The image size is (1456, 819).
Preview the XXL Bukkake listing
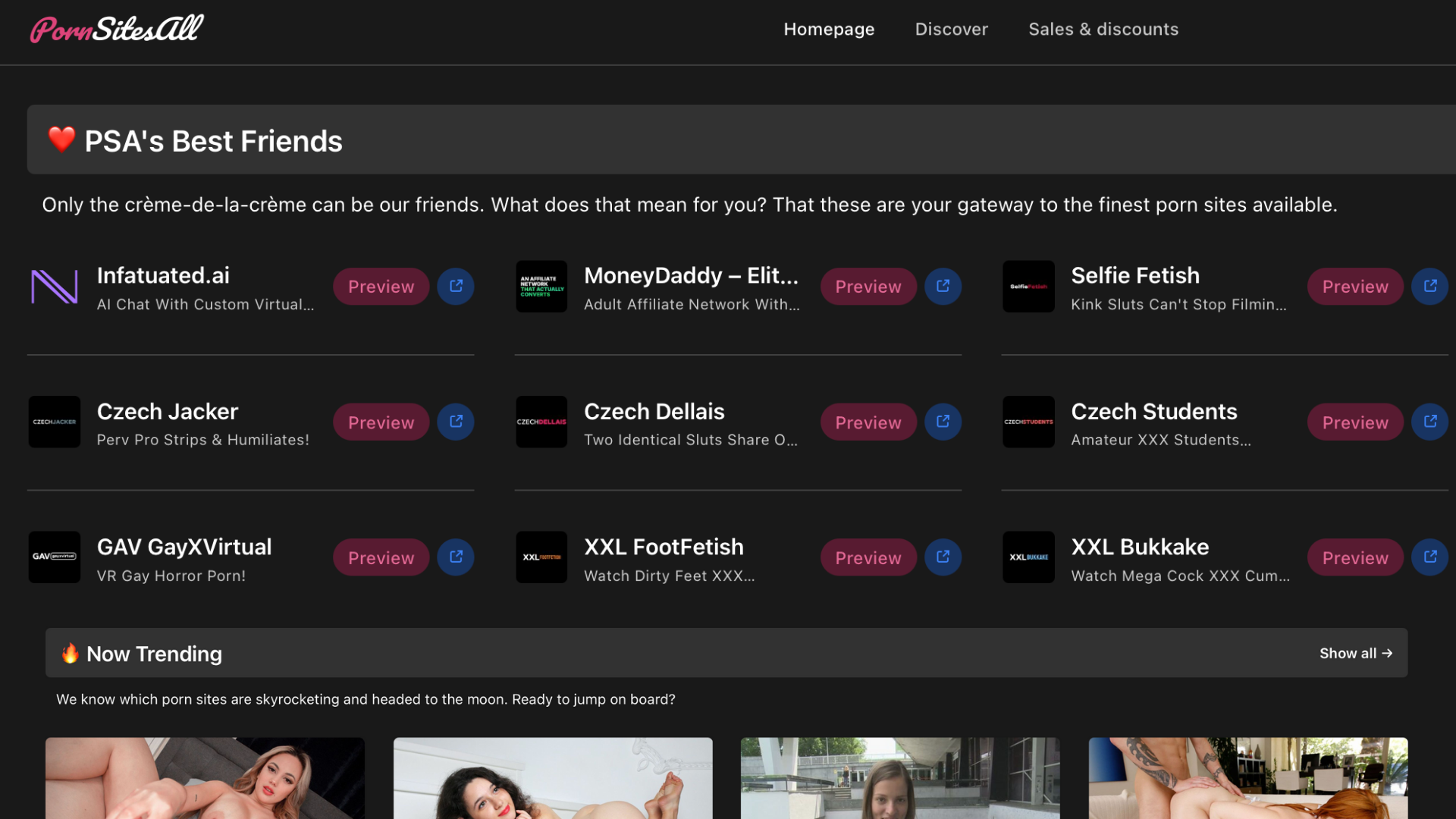pyautogui.click(x=1355, y=557)
